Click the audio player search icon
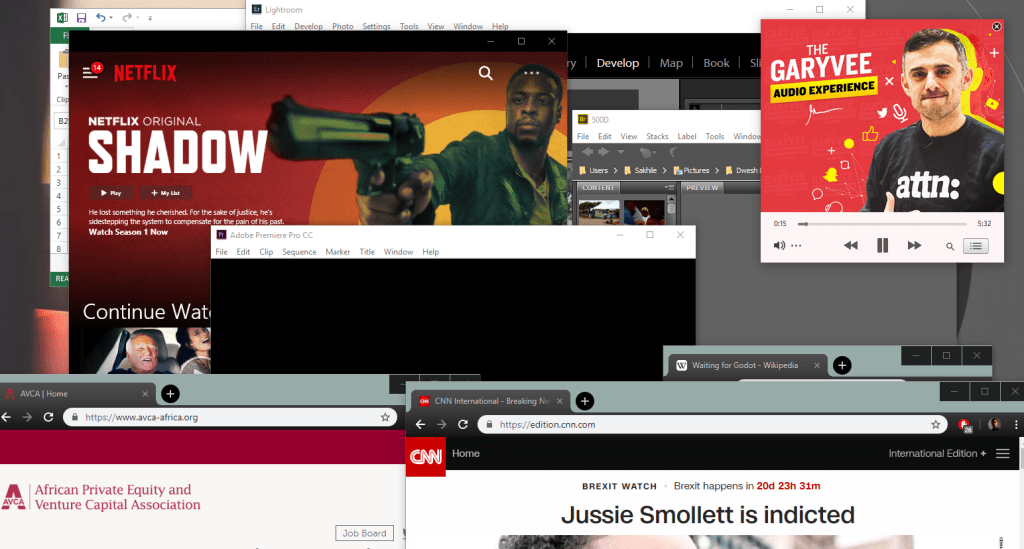The height and width of the screenshot is (549, 1024). click(950, 246)
